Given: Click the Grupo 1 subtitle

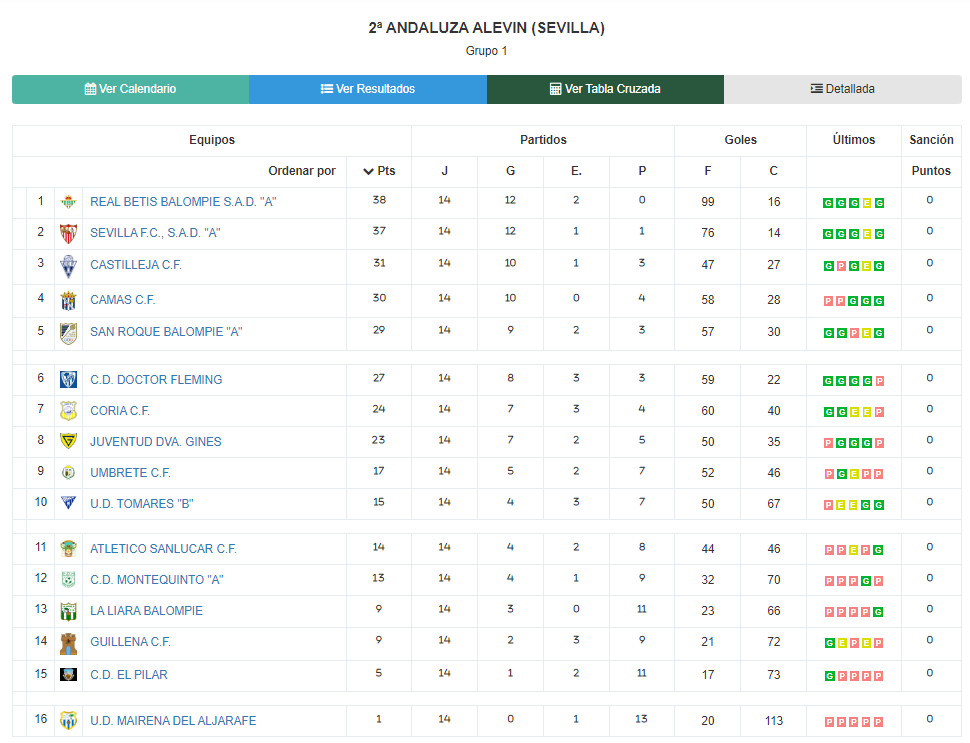Looking at the screenshot, I should tap(486, 51).
